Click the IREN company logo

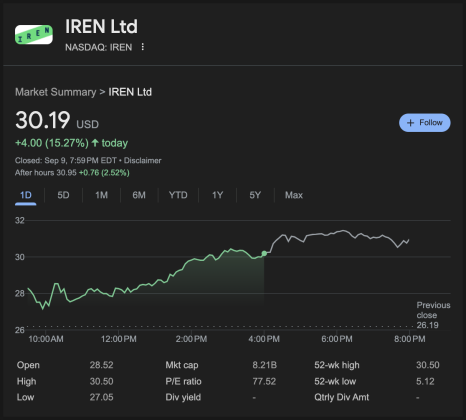(34, 34)
